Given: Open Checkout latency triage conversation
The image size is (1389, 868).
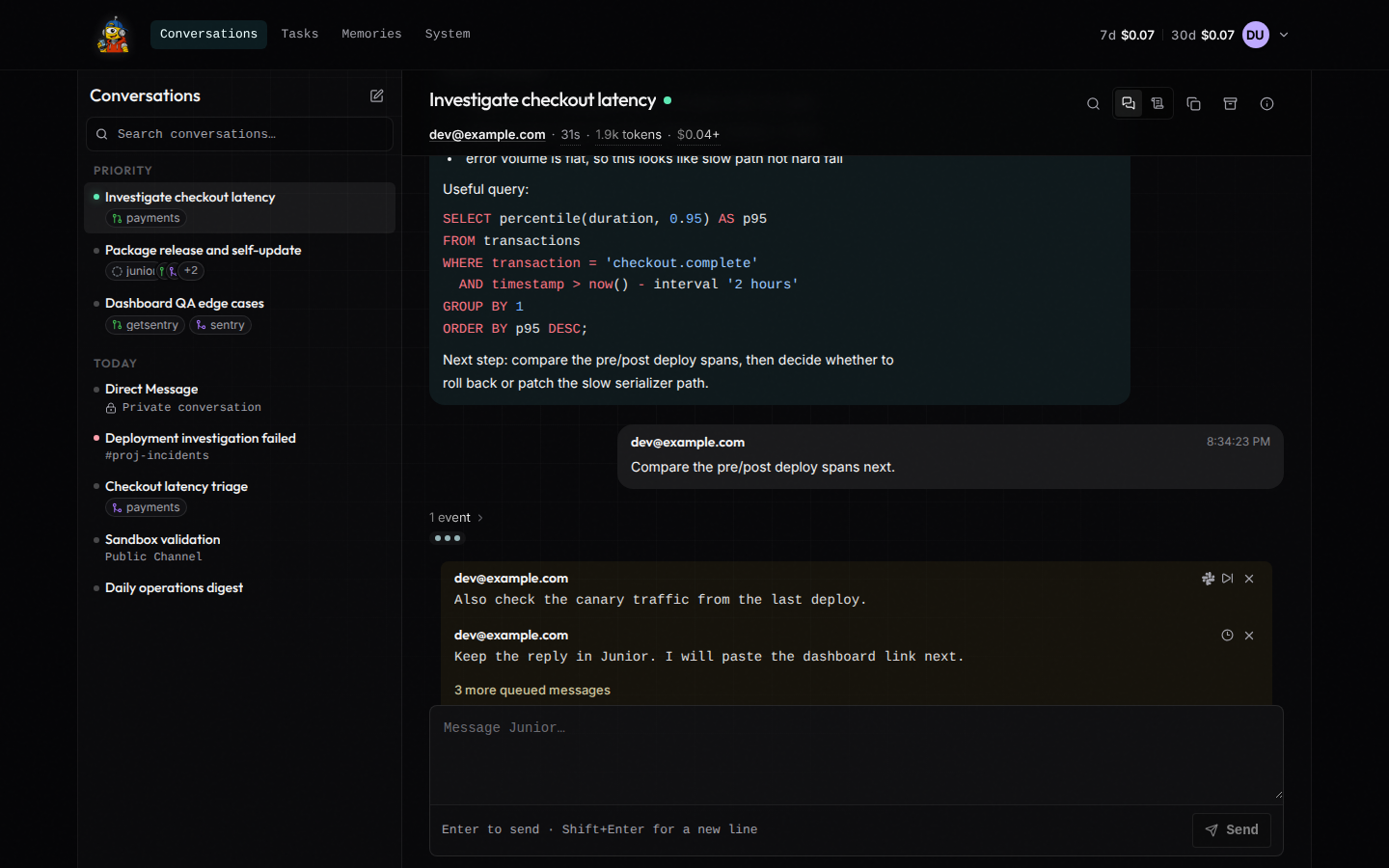Looking at the screenshot, I should (x=240, y=497).
